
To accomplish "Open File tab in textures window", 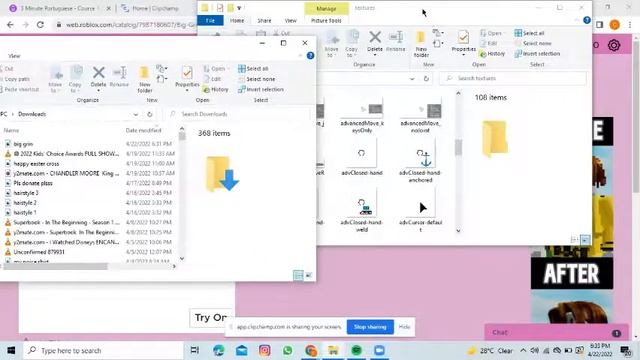I will coord(210,20).
